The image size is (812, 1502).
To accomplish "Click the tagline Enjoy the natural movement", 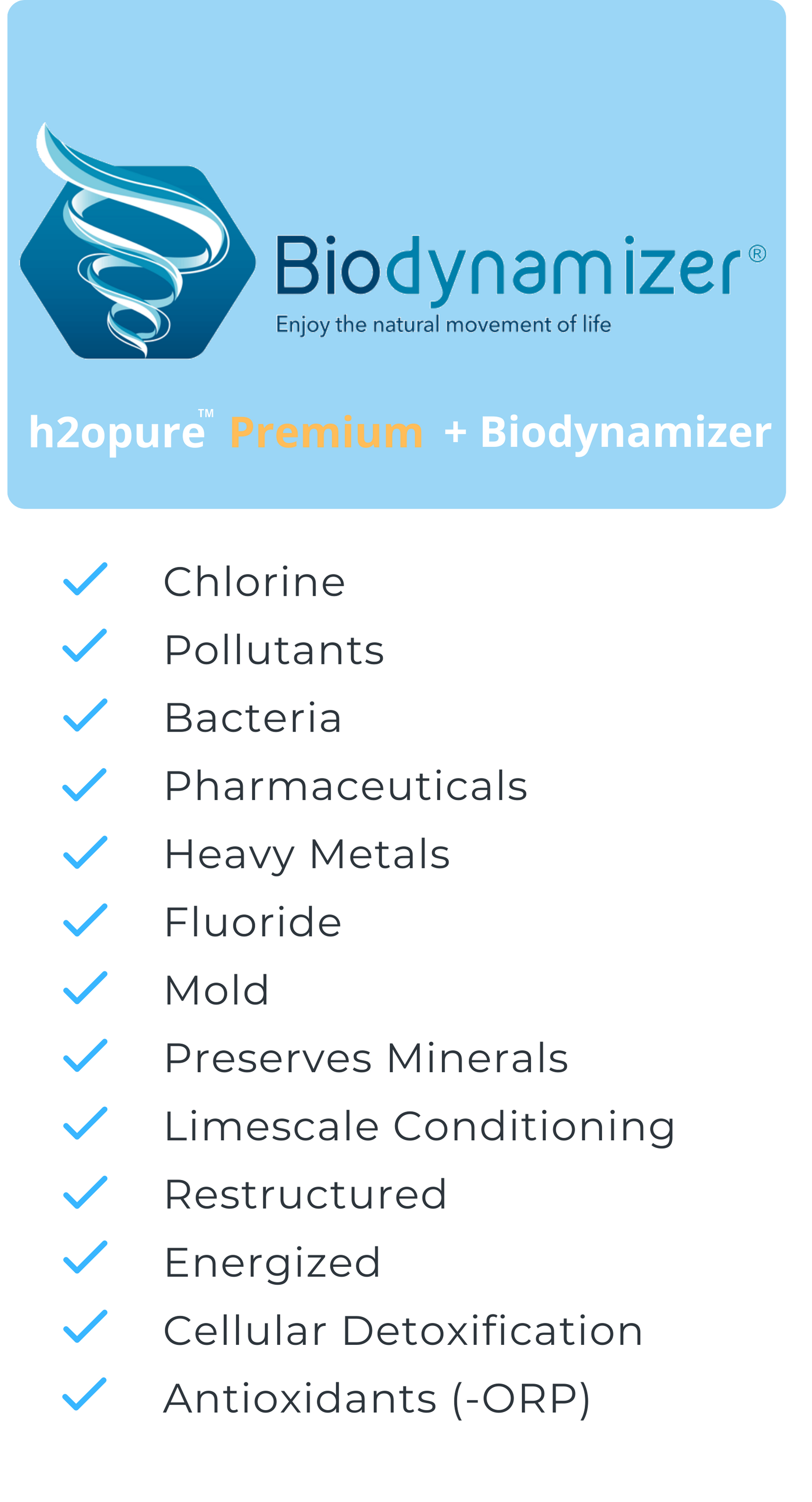I will tap(444, 325).
